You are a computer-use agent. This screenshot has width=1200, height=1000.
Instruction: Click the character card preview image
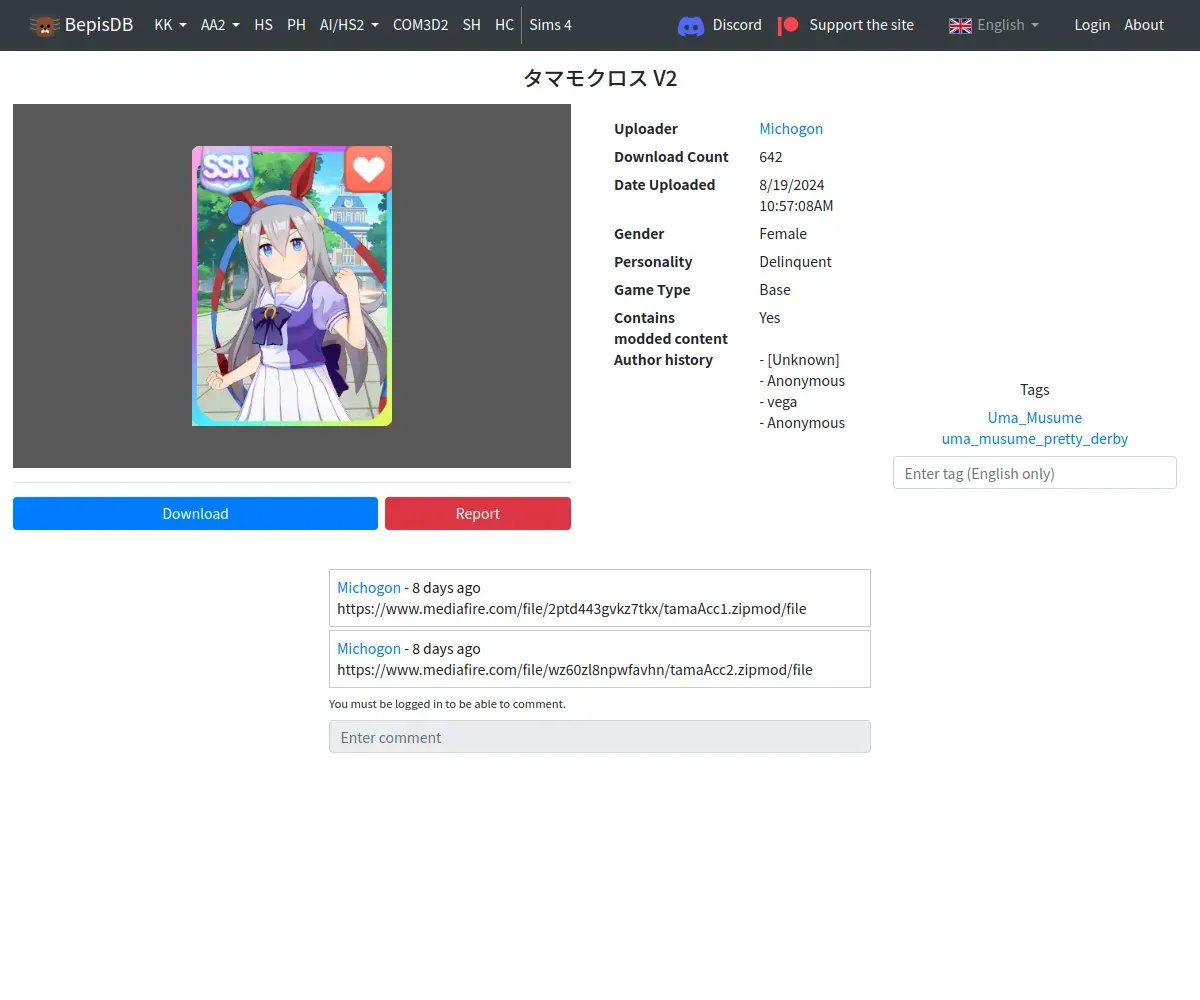292,286
